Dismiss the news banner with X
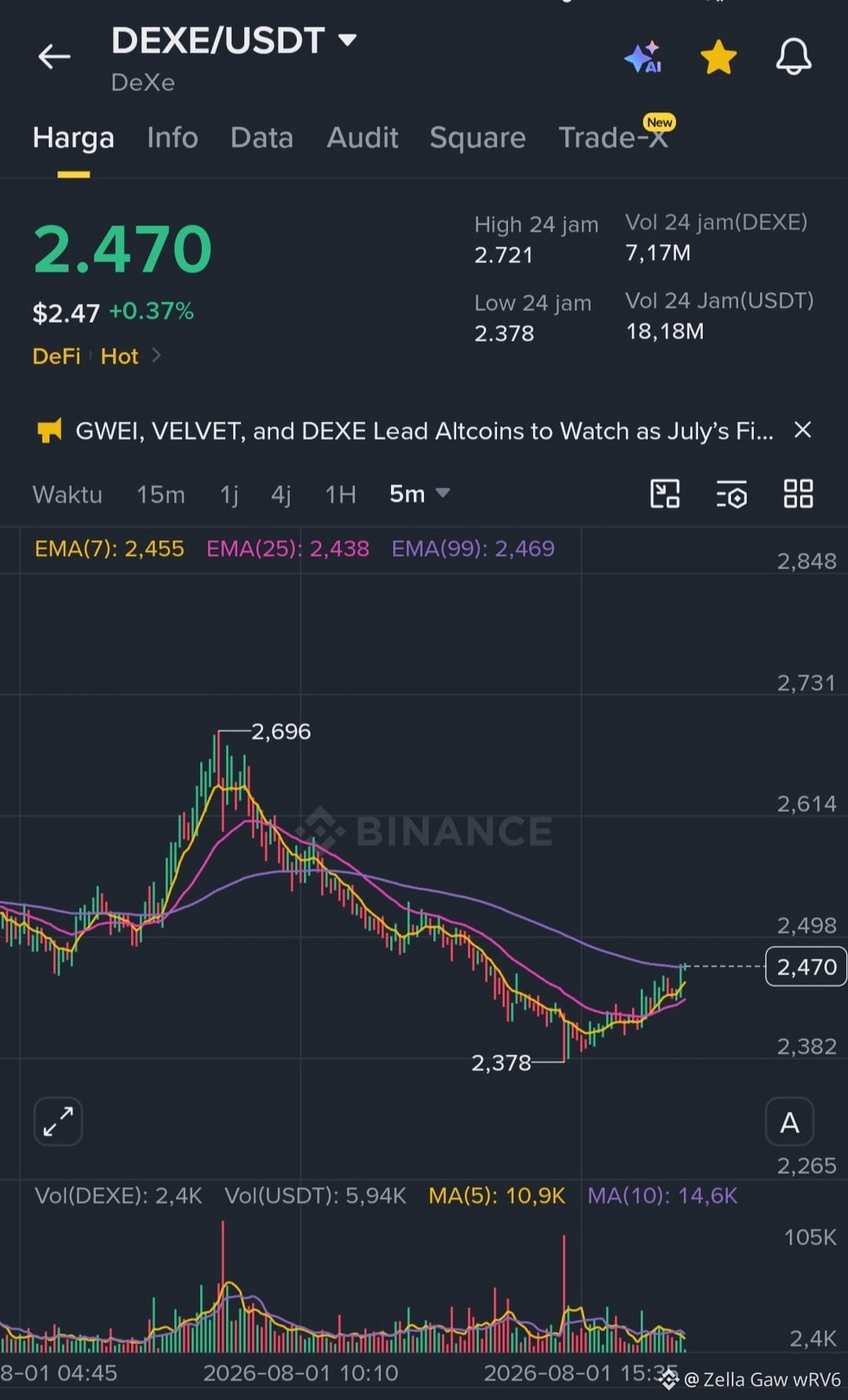The width and height of the screenshot is (848, 1400). tap(802, 430)
